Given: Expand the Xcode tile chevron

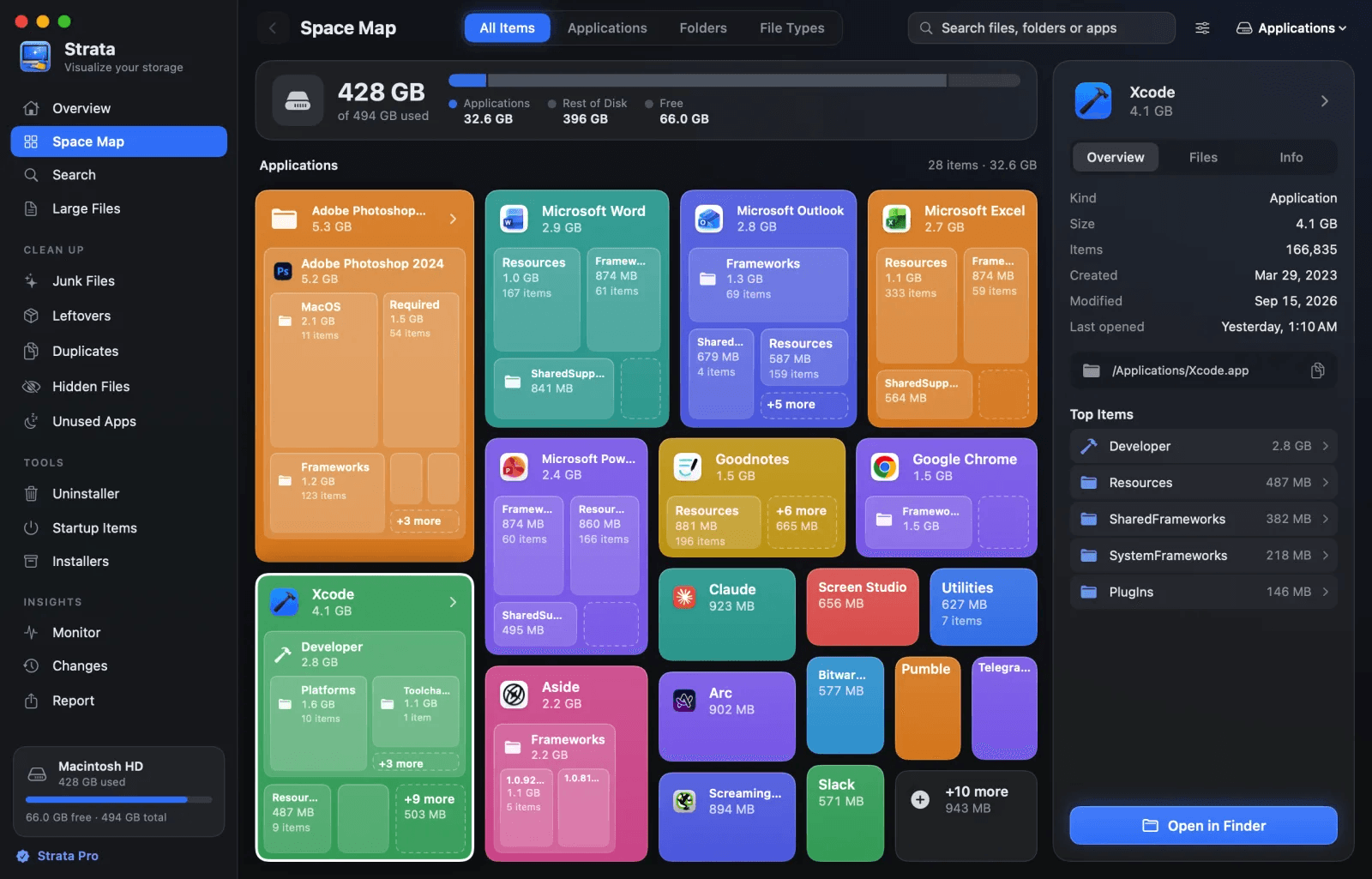Looking at the screenshot, I should click(x=454, y=602).
